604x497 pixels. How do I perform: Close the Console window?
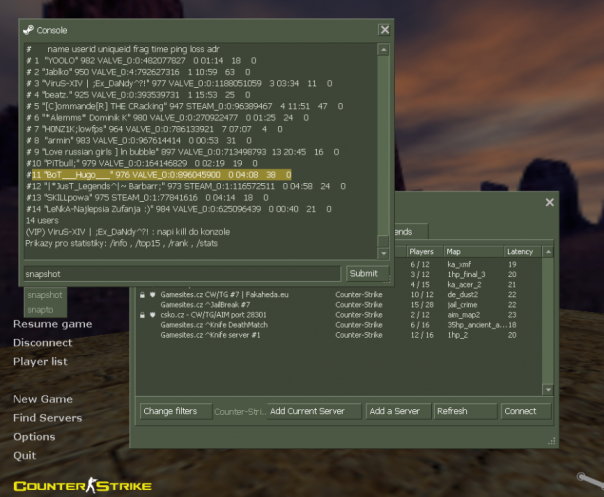point(384,30)
